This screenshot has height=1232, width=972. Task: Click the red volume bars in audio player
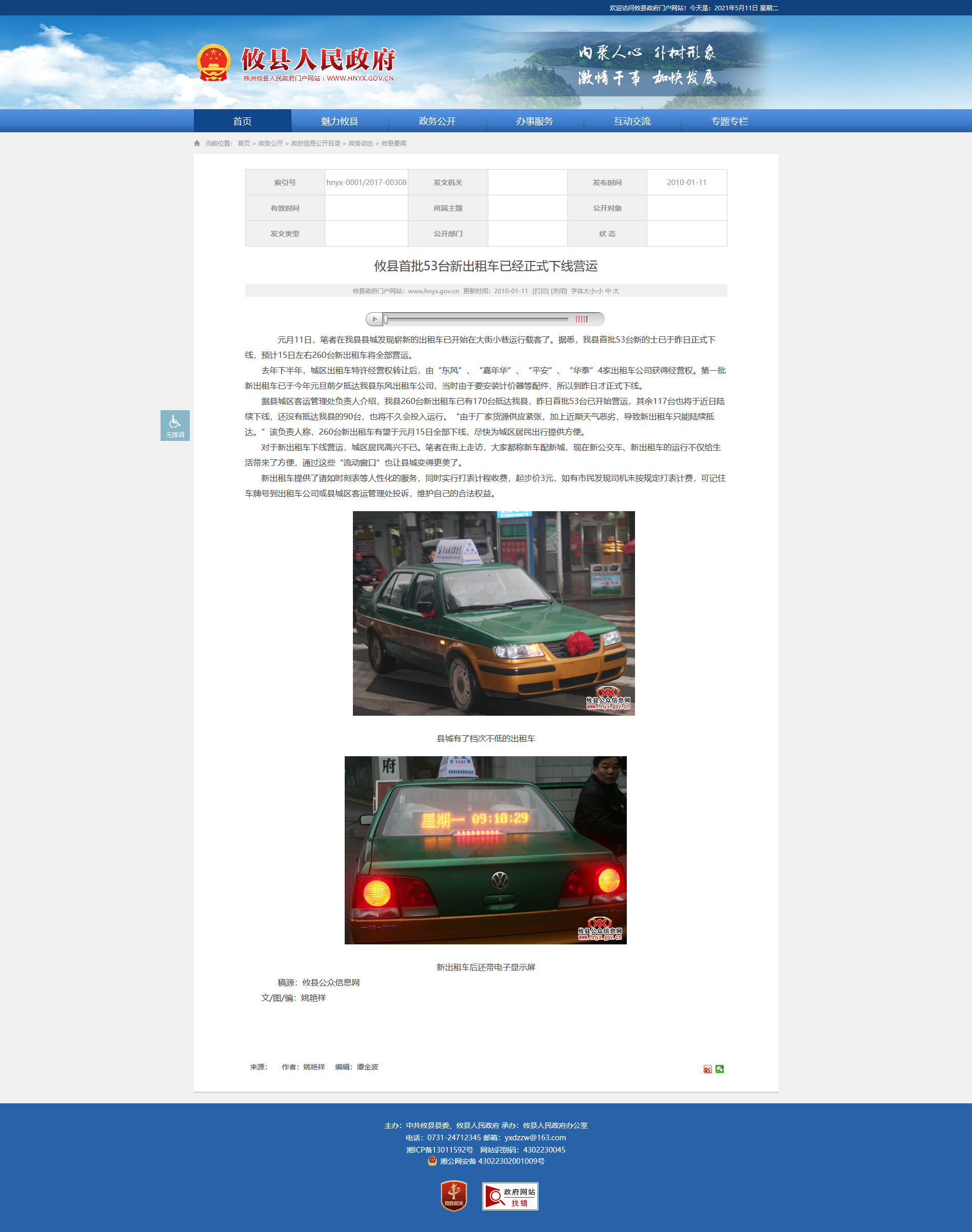[x=581, y=319]
